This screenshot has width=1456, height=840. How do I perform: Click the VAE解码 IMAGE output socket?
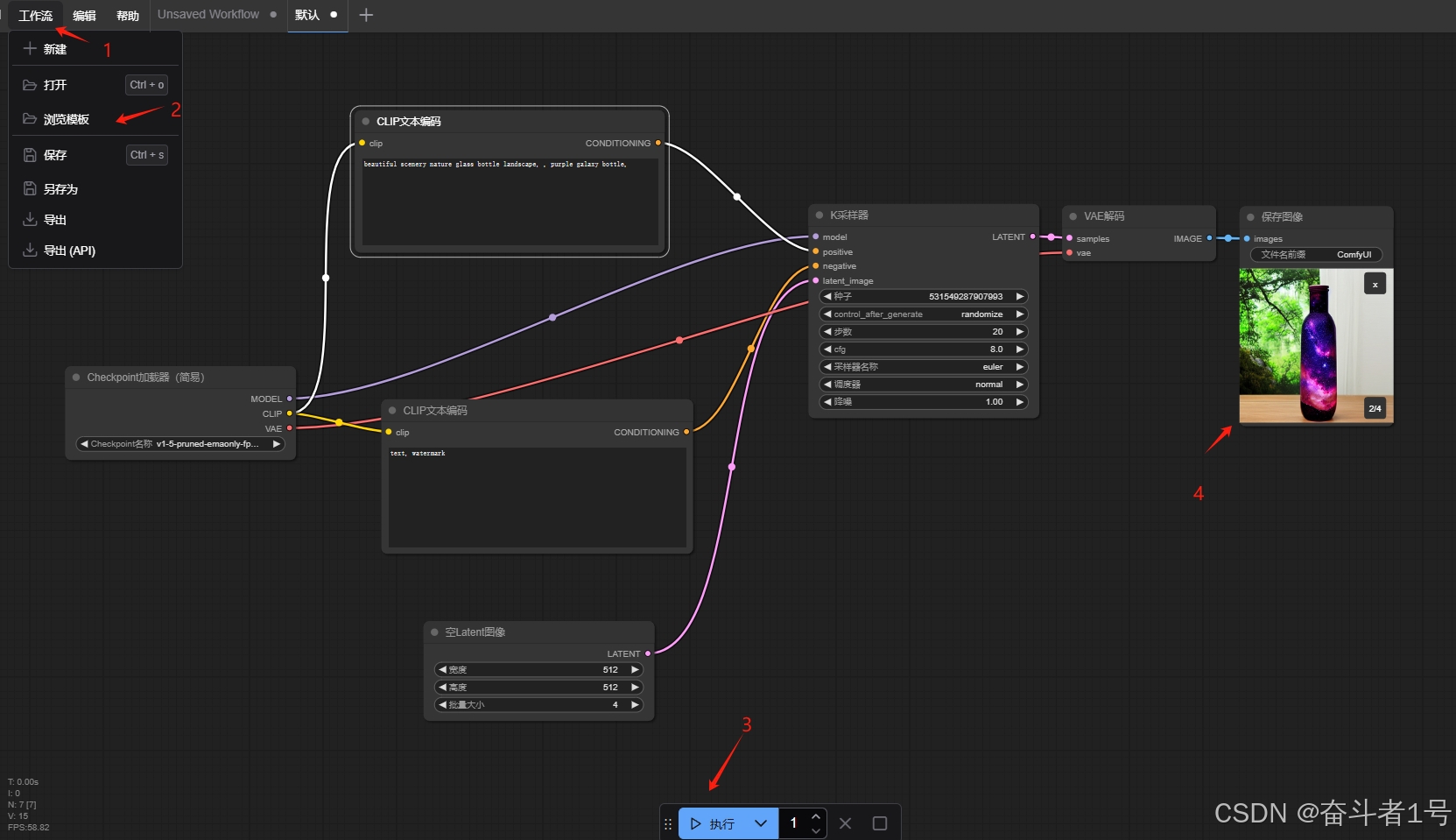(x=1210, y=238)
